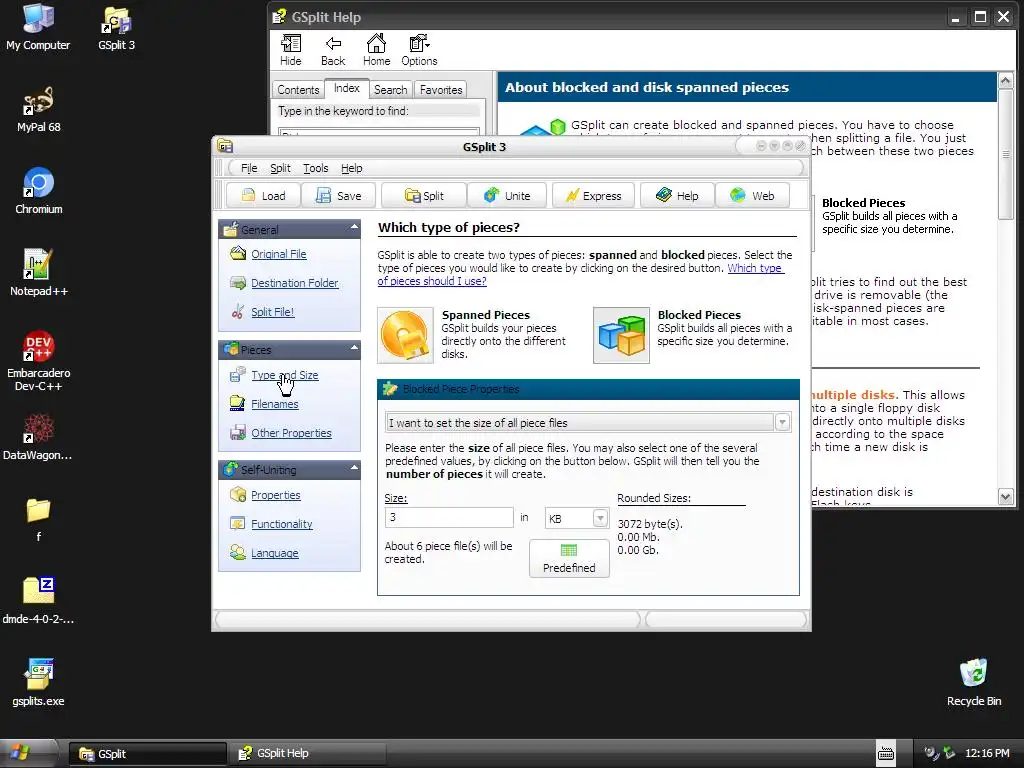Click the Type and Size link

coord(285,375)
